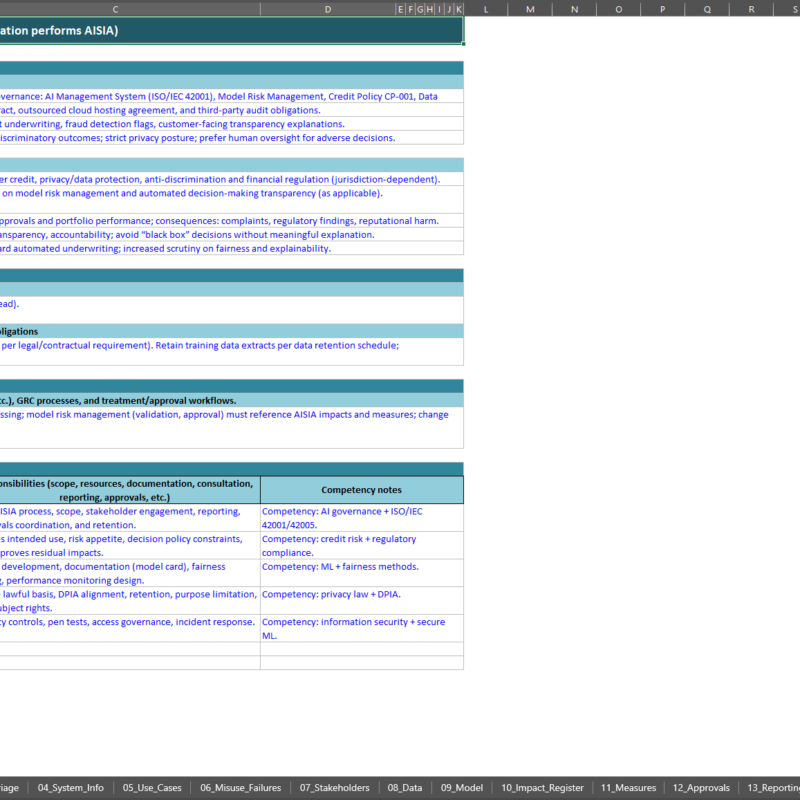Select narrow column E header
Screen dimensions: 800x800
[400, 9]
